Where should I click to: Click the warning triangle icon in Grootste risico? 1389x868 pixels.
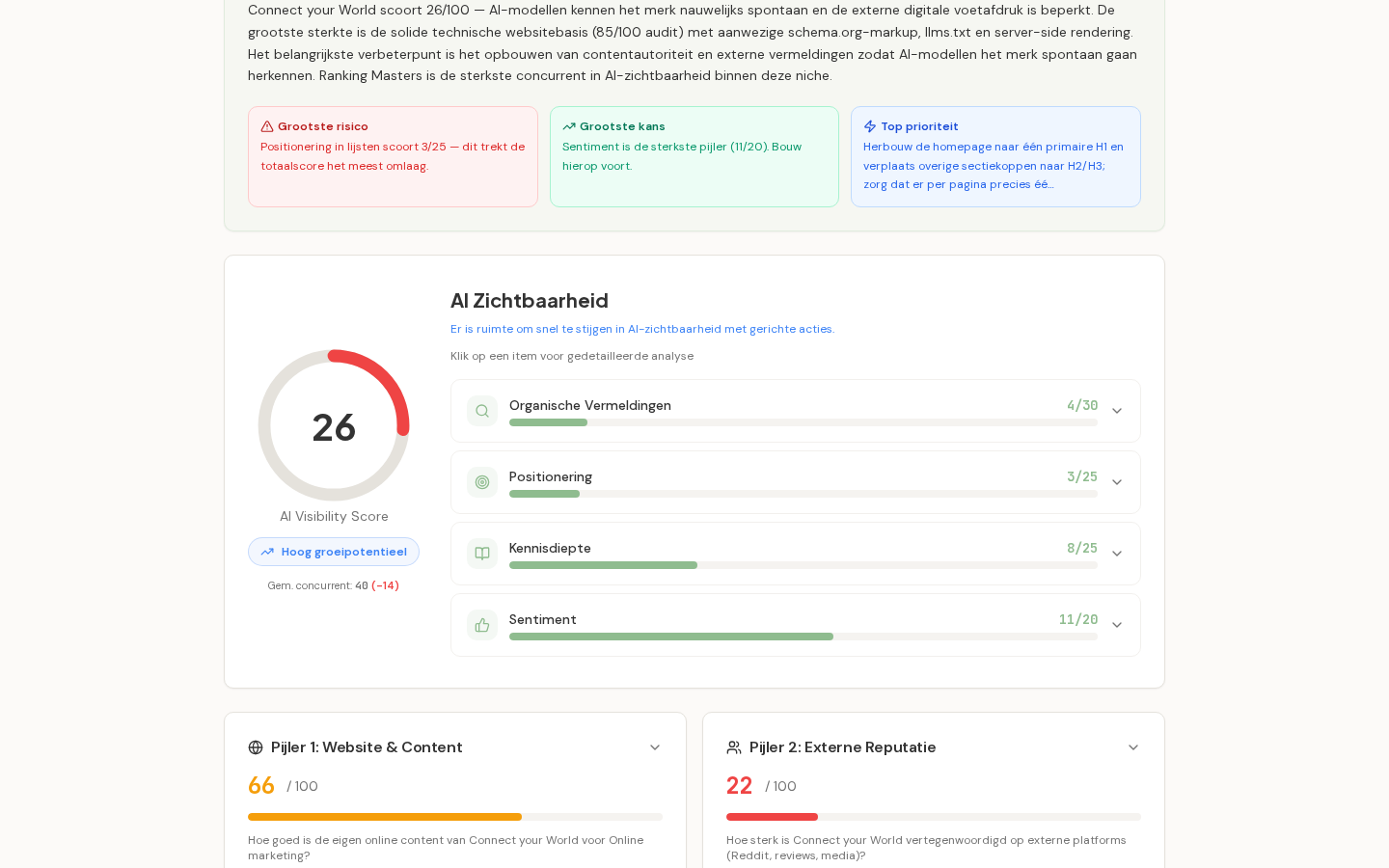point(267,126)
